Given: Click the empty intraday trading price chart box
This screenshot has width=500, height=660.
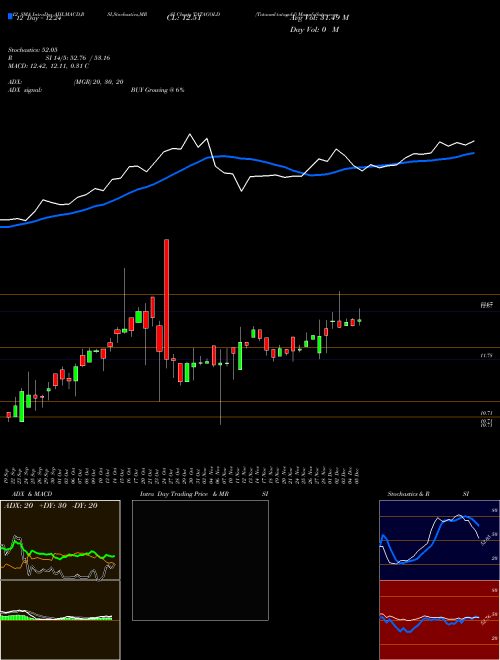Looking at the screenshot, I should point(200,560).
